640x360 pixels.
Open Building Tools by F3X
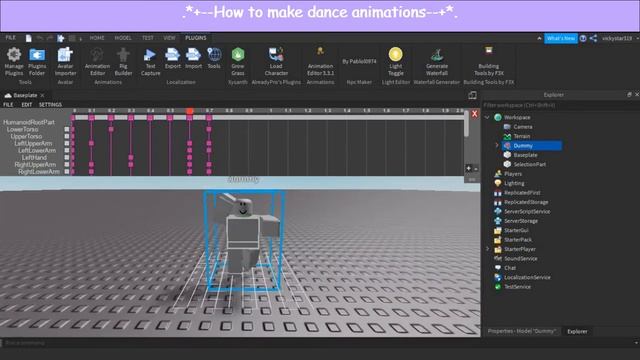click(489, 62)
